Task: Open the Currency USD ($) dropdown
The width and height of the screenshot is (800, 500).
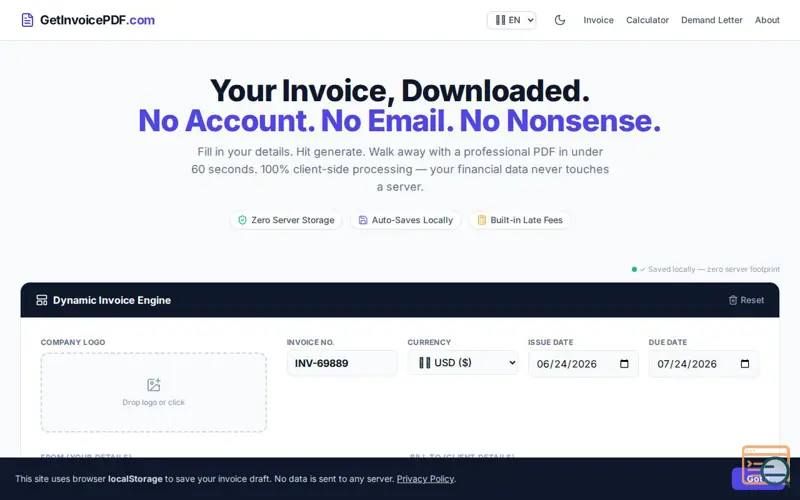Action: point(462,363)
